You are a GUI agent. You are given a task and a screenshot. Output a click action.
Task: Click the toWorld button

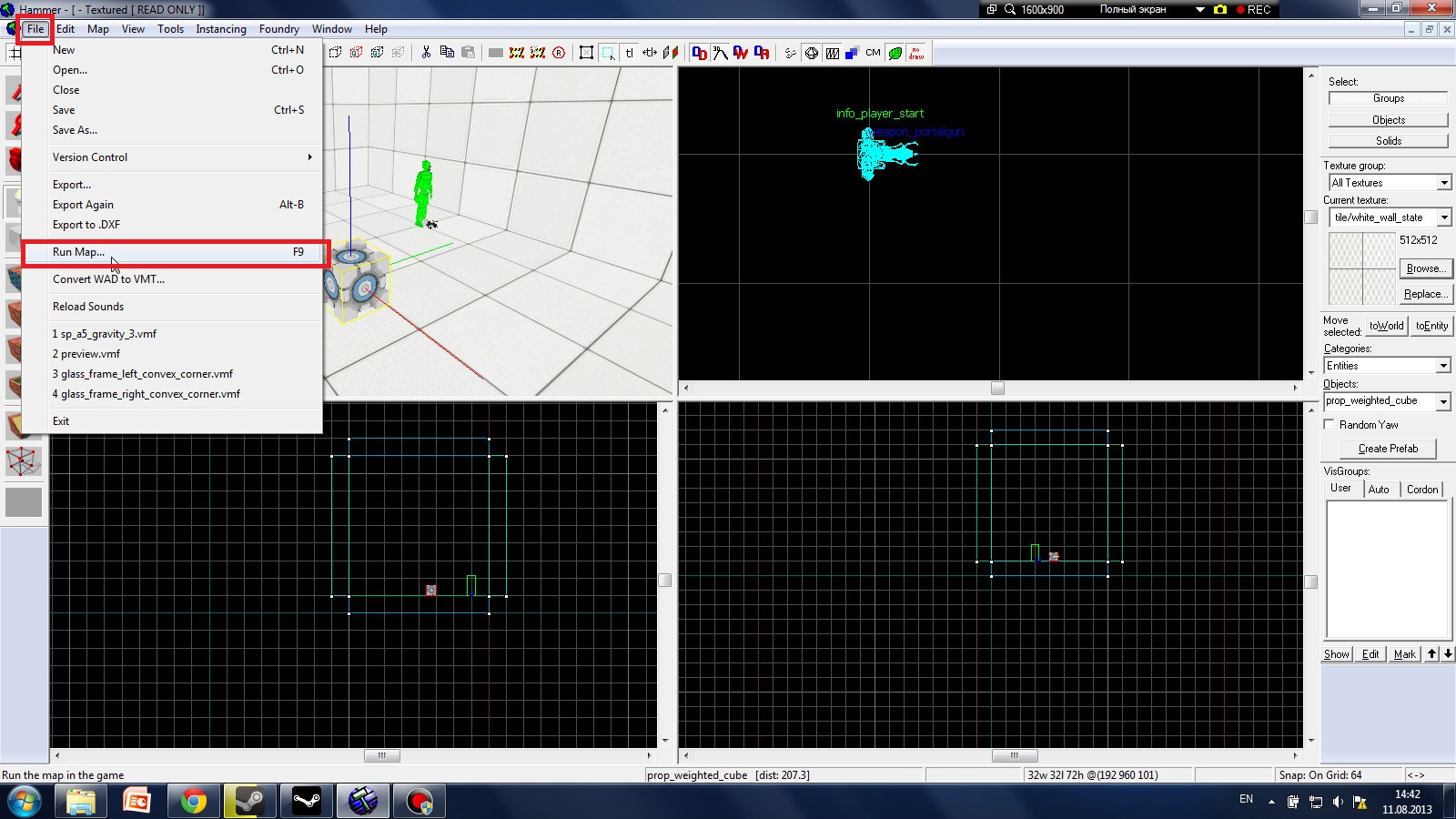pyautogui.click(x=1386, y=326)
